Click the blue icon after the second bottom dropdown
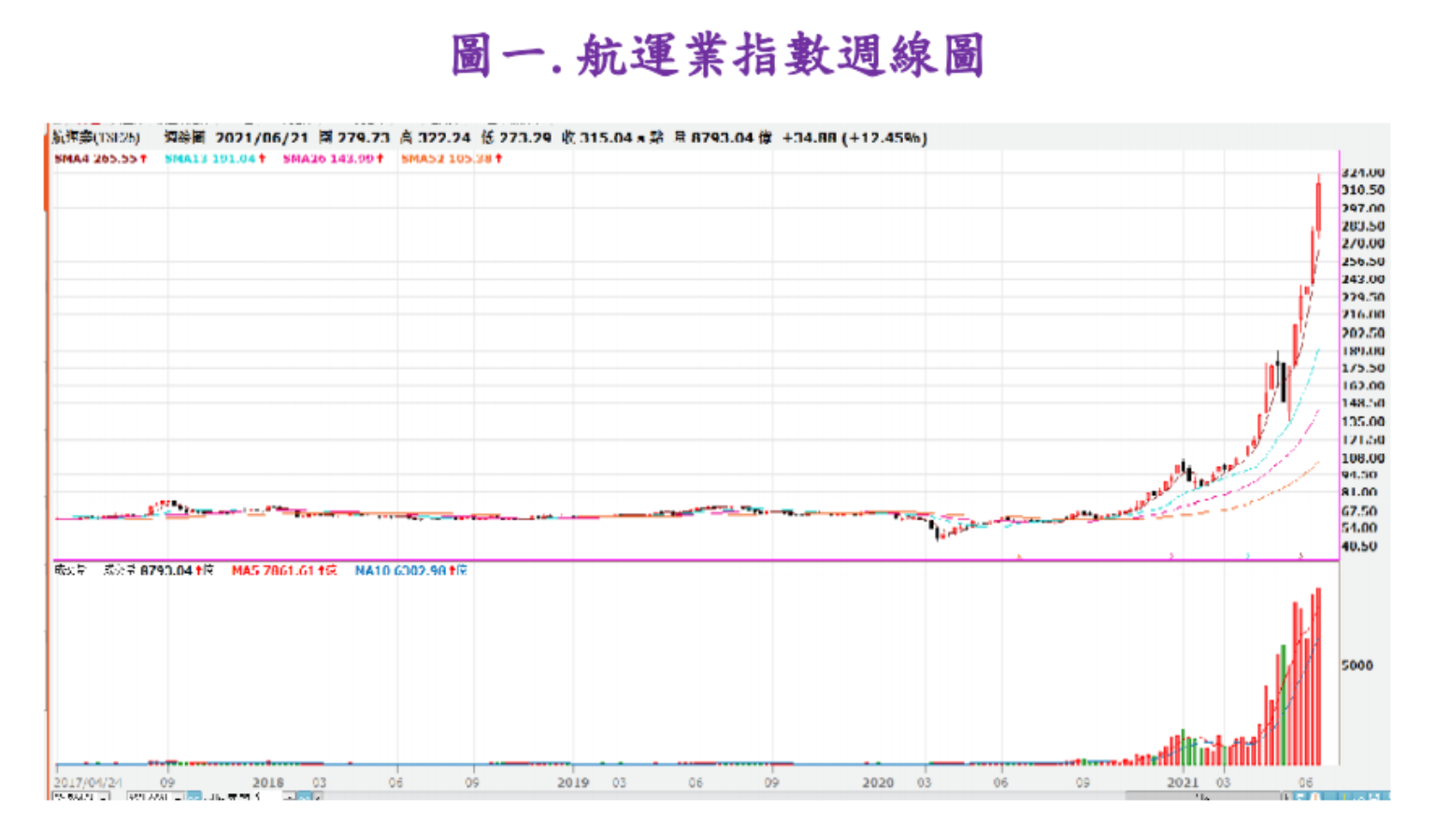 click(194, 797)
